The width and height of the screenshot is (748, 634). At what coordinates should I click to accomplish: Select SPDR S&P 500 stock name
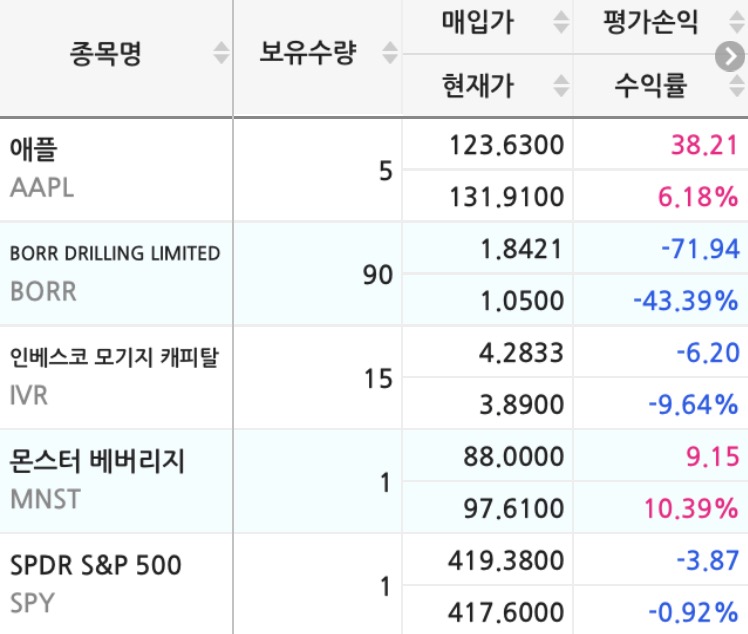(x=96, y=565)
